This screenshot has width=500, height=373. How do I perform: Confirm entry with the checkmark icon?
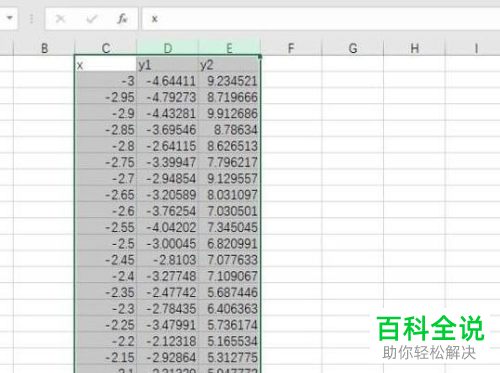pos(91,19)
